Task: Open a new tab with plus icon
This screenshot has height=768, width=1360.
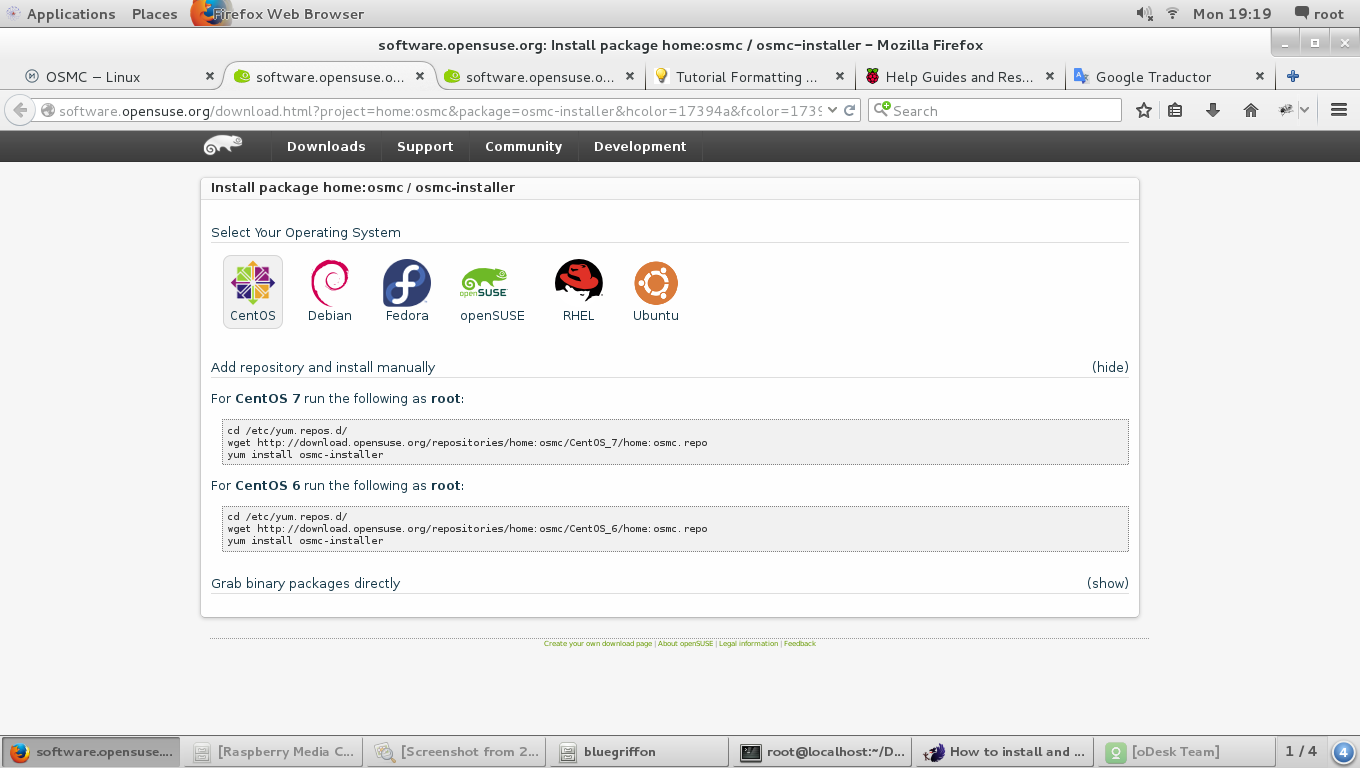Action: point(1293,76)
